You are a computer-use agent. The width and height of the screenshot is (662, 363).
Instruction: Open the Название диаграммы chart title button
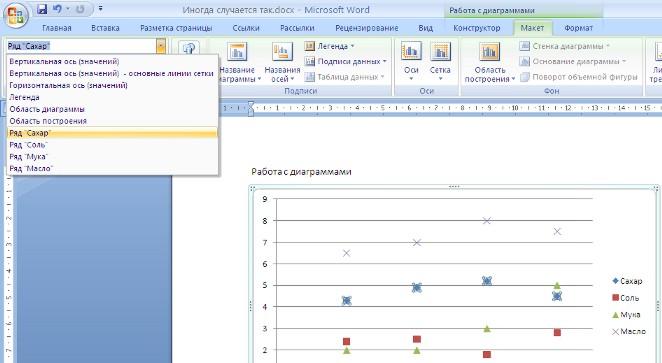(238, 62)
